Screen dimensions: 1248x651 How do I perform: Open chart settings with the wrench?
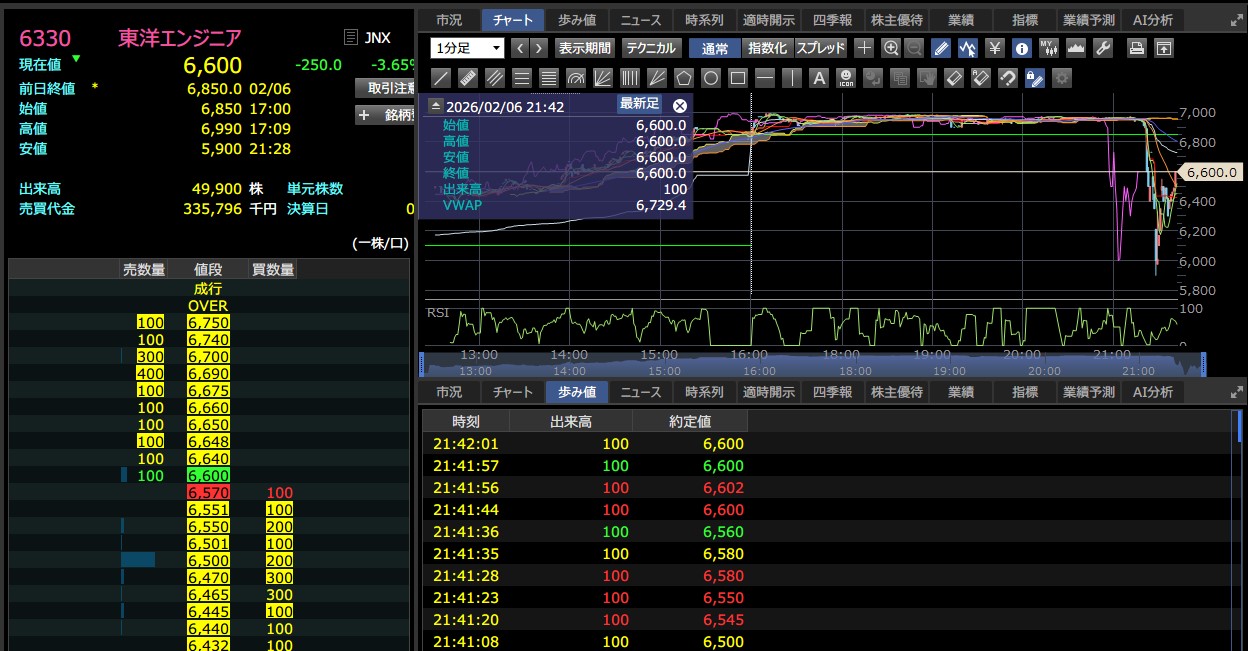coord(1104,48)
